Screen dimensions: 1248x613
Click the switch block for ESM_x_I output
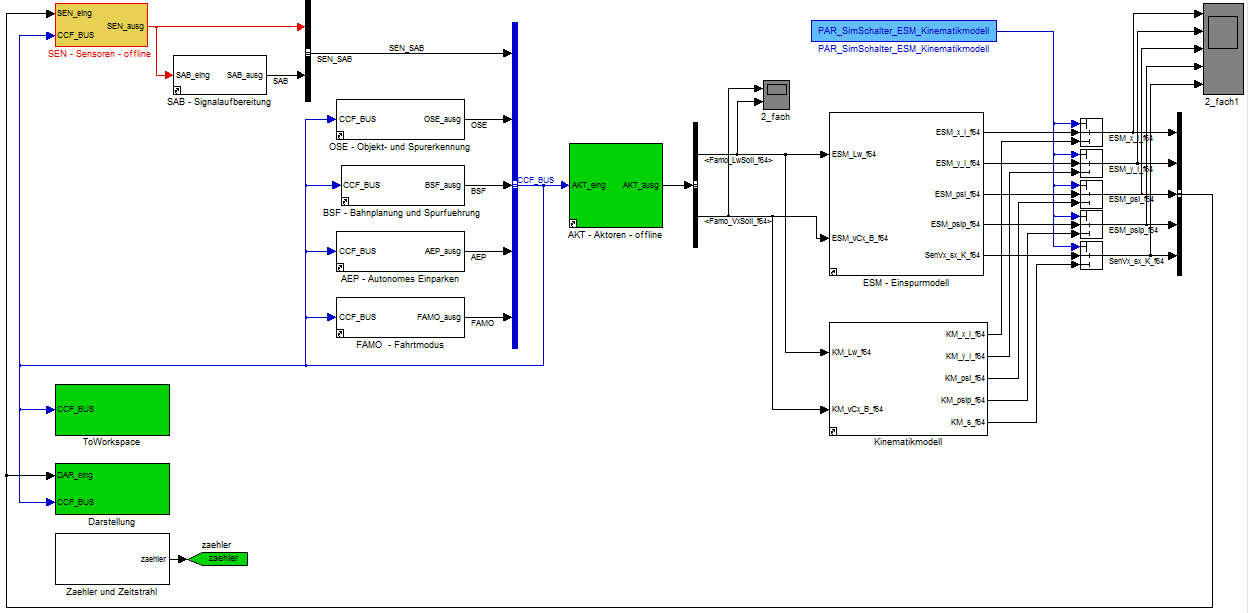point(1091,132)
